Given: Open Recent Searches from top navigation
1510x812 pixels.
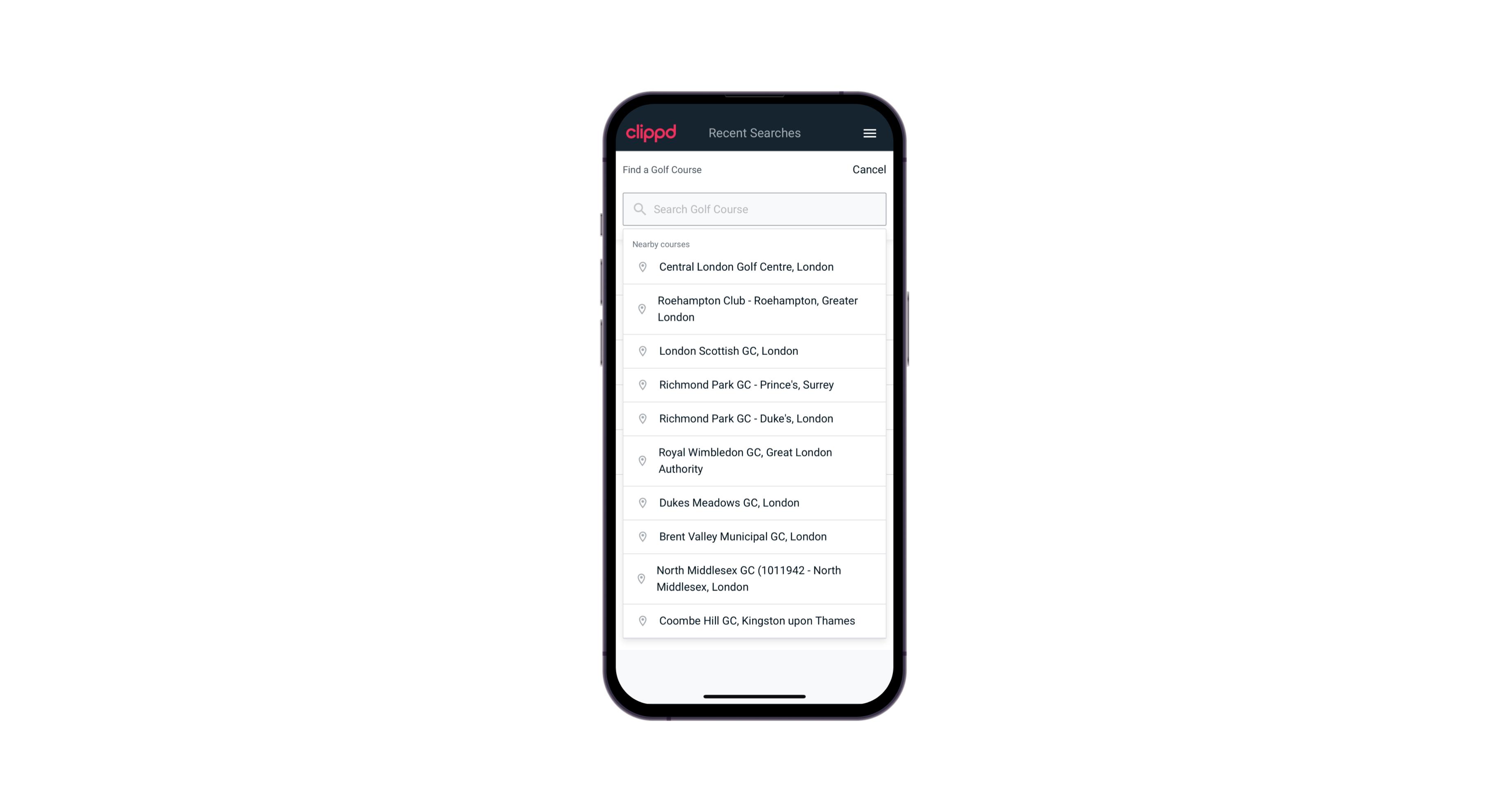Looking at the screenshot, I should pos(754,133).
